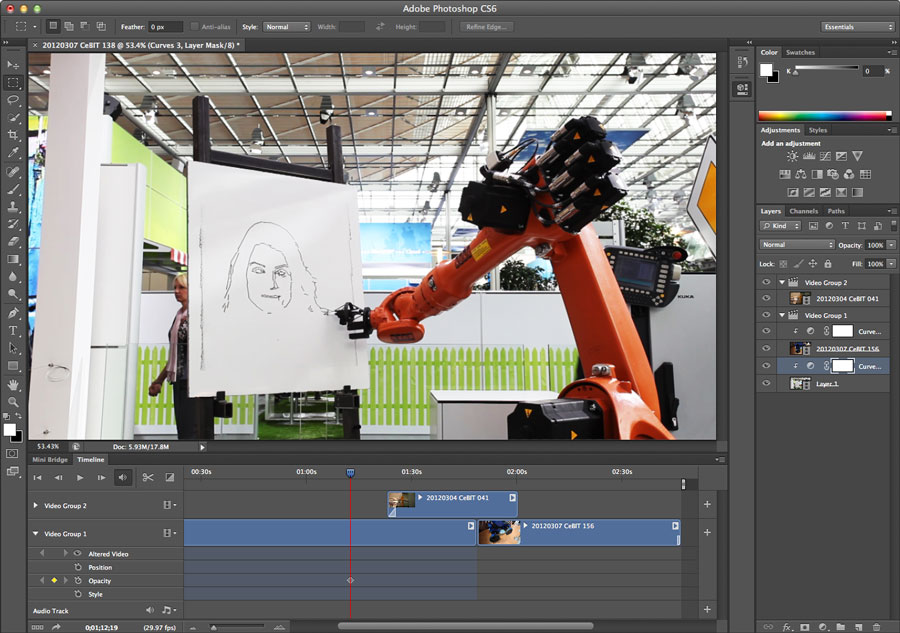
Task: Select the Move tool
Action: (14, 65)
